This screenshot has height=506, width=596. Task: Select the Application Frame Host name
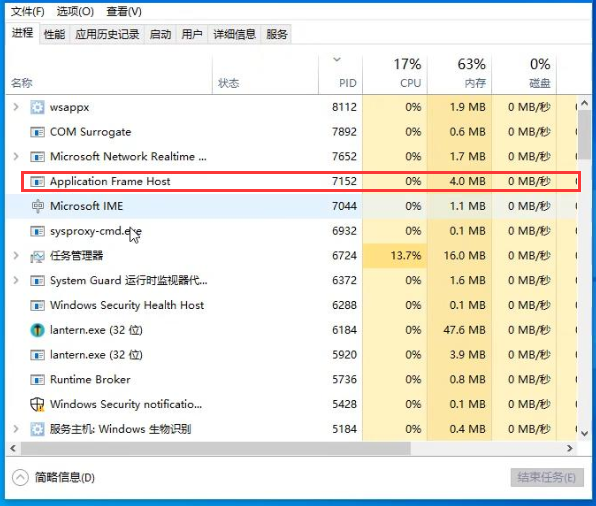click(x=110, y=181)
